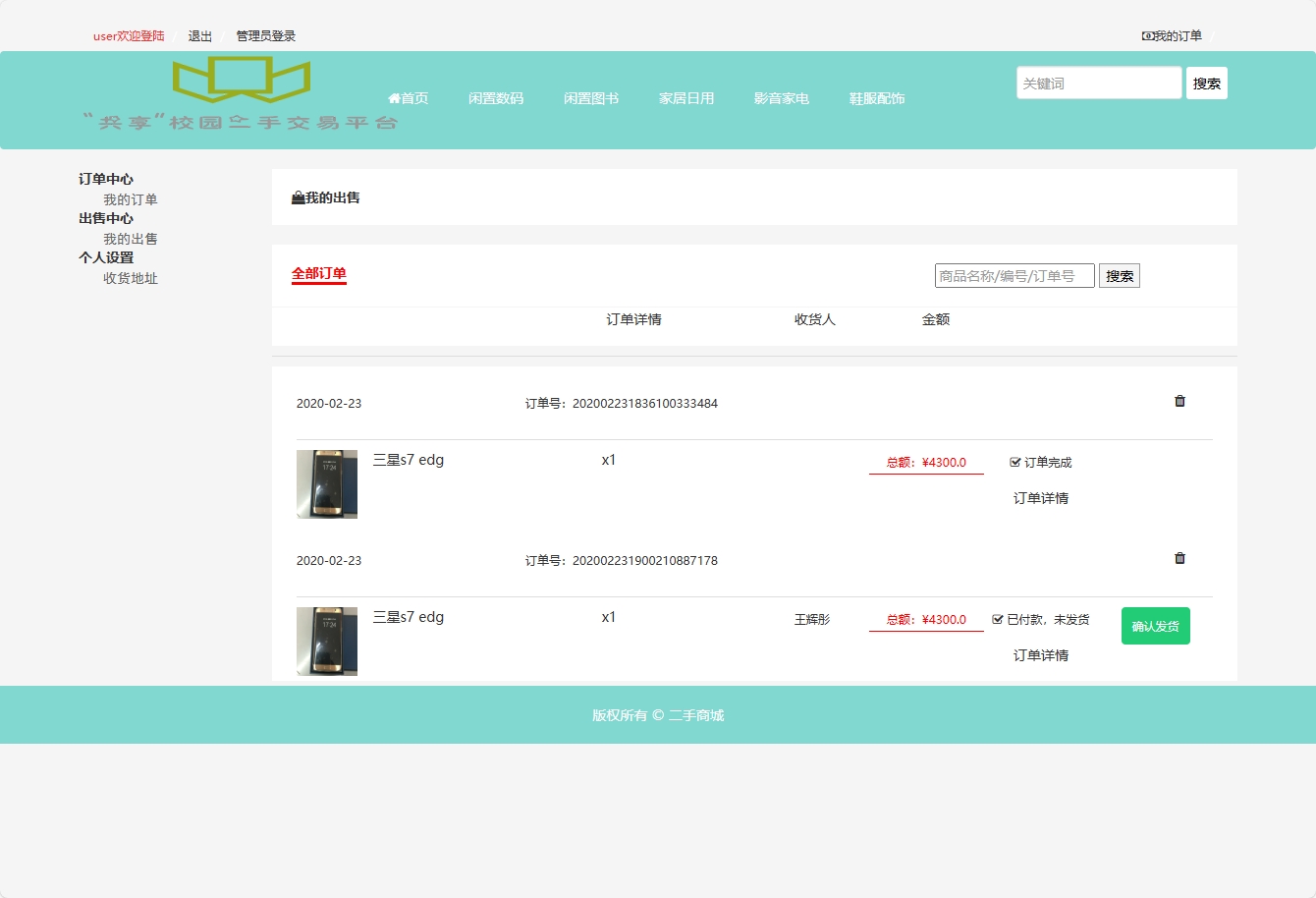The image size is (1316, 898).
Task: Open product thumbnail in order 20200223183610033​3484
Action: coord(327,484)
